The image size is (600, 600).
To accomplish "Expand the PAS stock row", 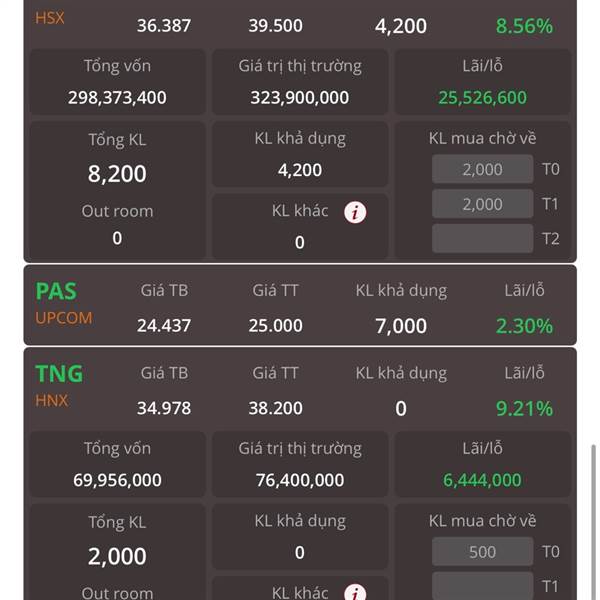I will pos(300,306).
